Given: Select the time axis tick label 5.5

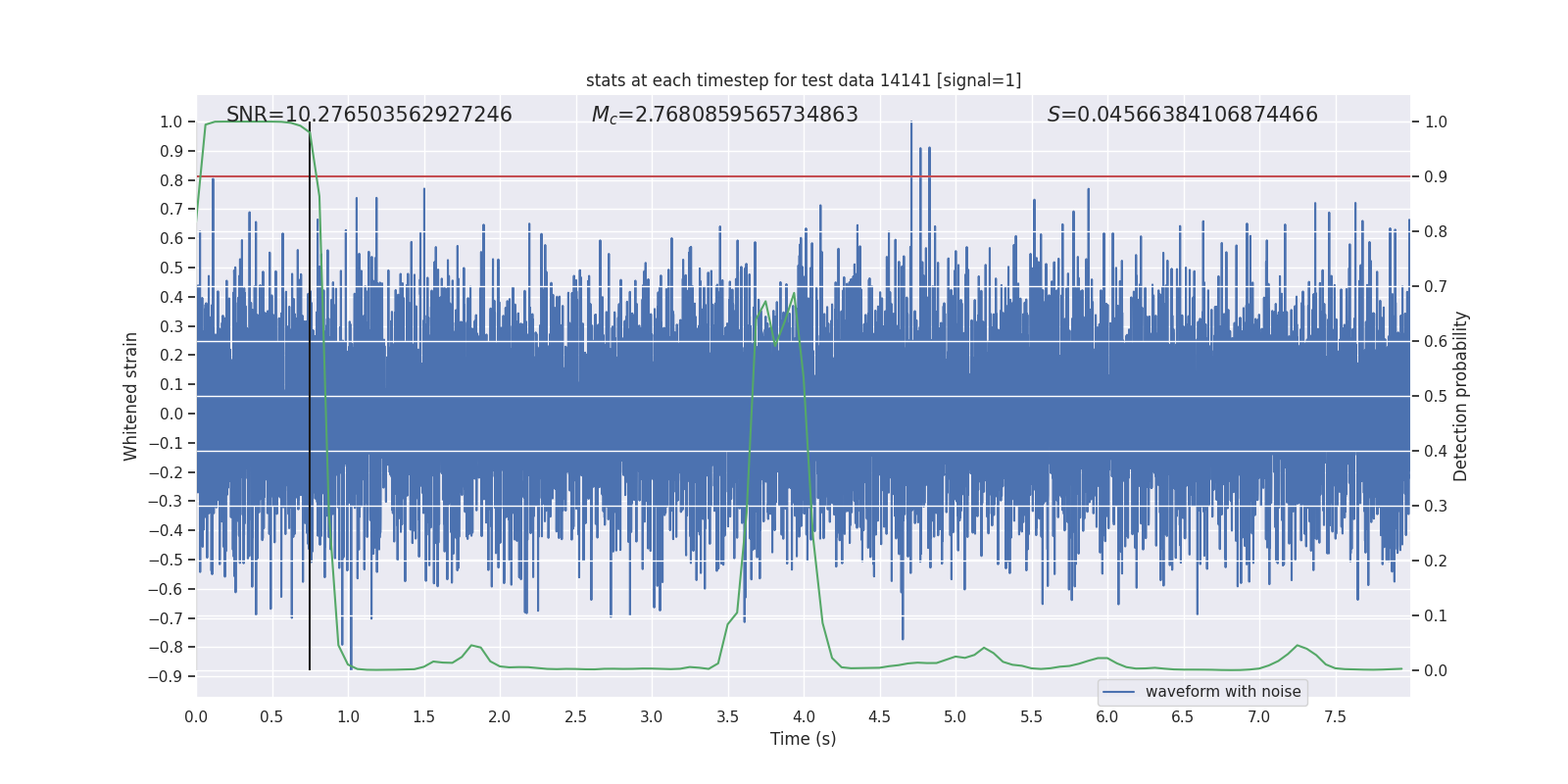Looking at the screenshot, I should (x=1032, y=716).
